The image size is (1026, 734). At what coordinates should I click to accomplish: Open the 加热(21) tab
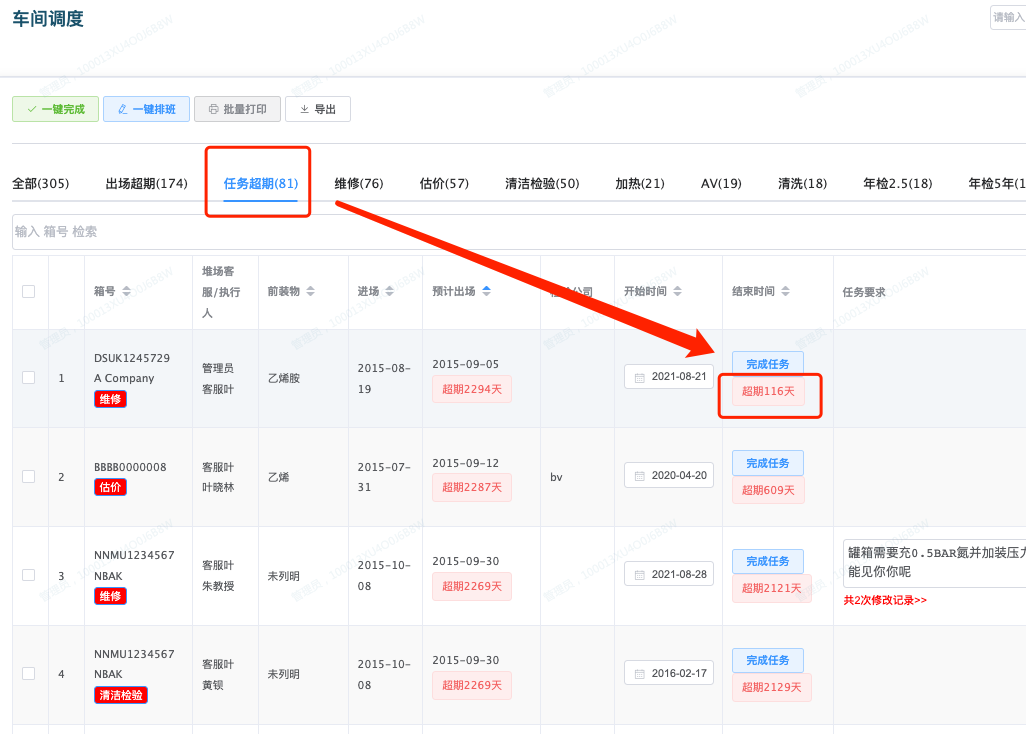640,183
